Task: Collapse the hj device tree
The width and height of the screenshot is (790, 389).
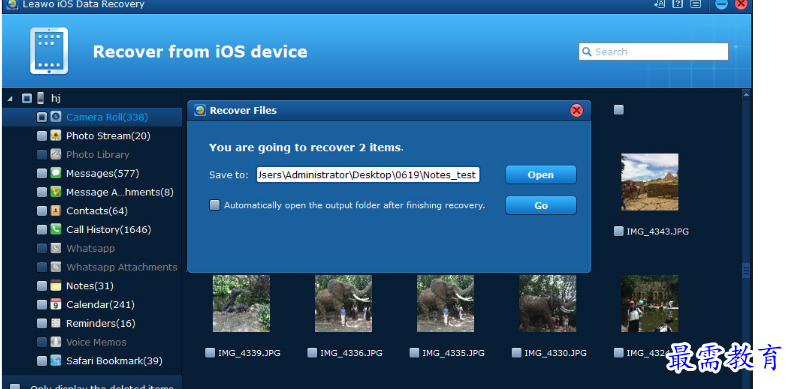Action: click(11, 99)
